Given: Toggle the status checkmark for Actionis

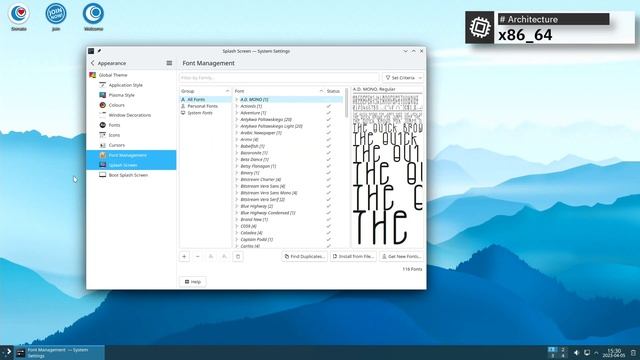Looking at the screenshot, I should (x=329, y=106).
